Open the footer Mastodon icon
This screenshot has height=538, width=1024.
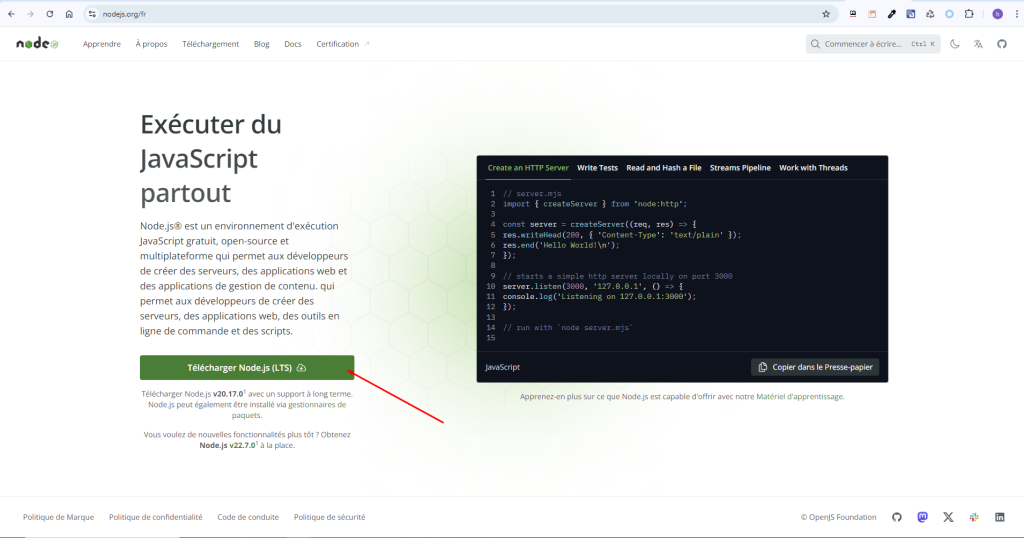[x=922, y=517]
